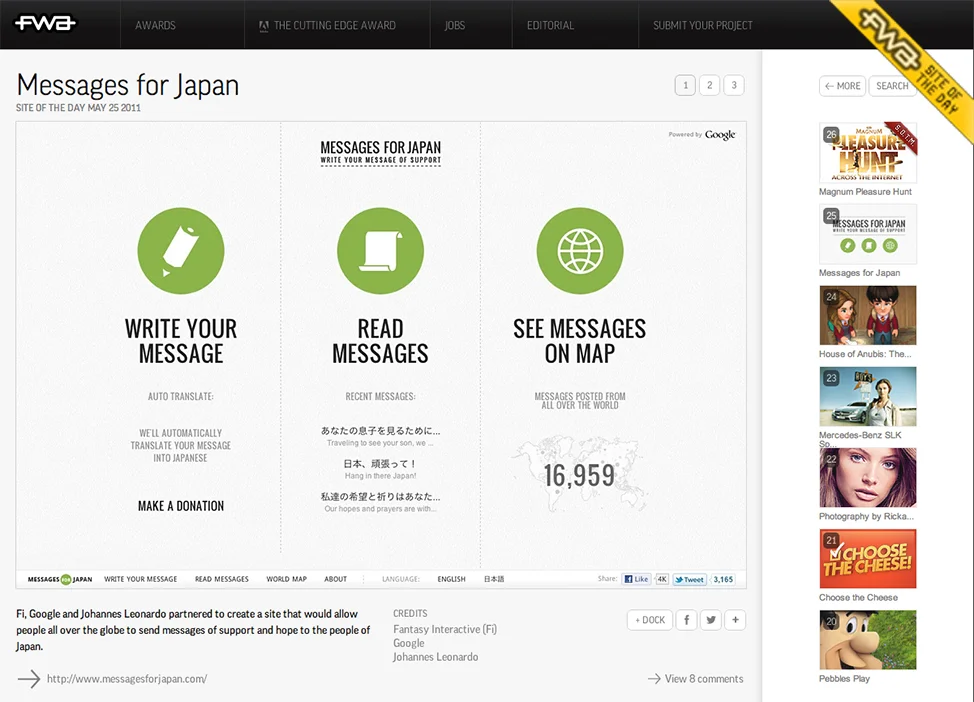Click Write Your Message in bottom nav
Viewport: 974px width, 702px height.
tap(140, 579)
